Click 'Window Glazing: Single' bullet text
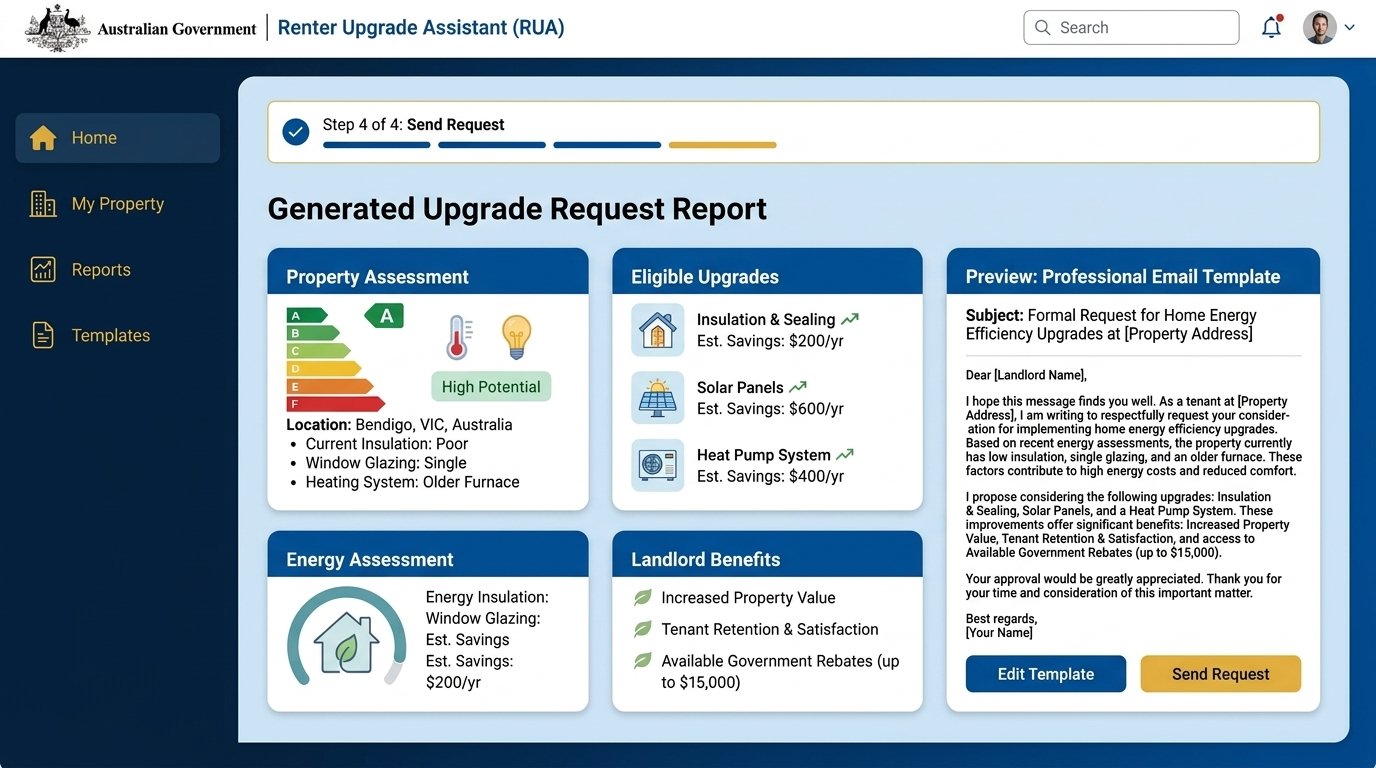Screen dimensions: 1376x768 pos(386,463)
